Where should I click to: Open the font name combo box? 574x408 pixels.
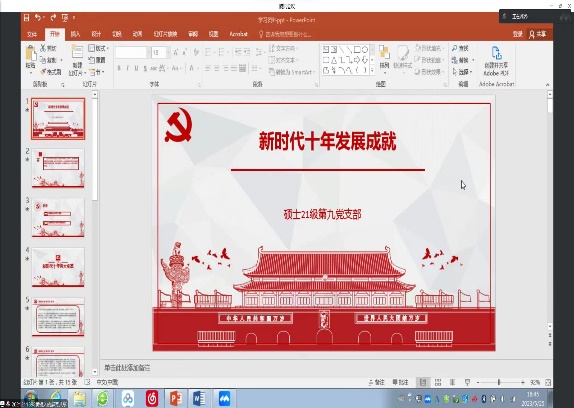click(x=133, y=52)
